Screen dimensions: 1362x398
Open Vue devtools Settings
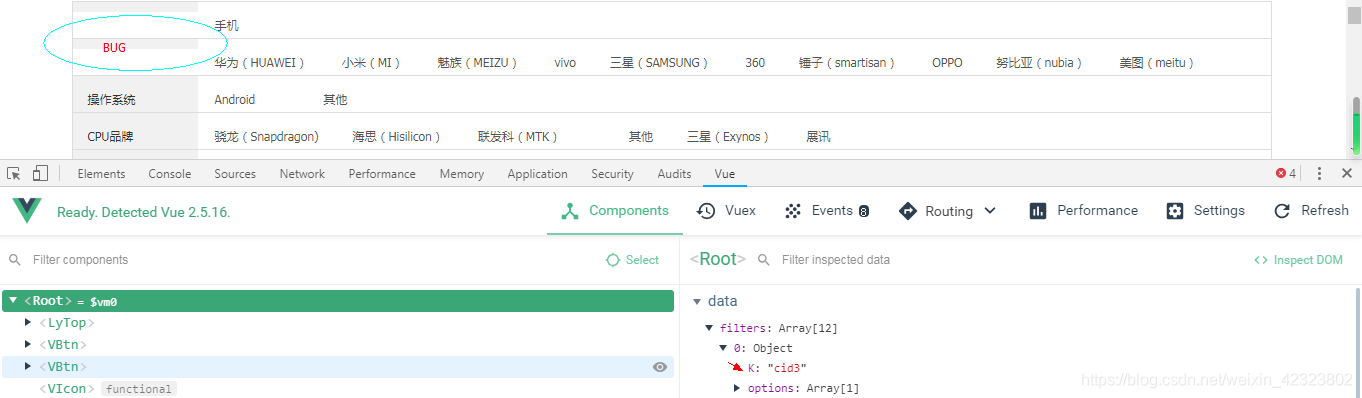click(1205, 211)
